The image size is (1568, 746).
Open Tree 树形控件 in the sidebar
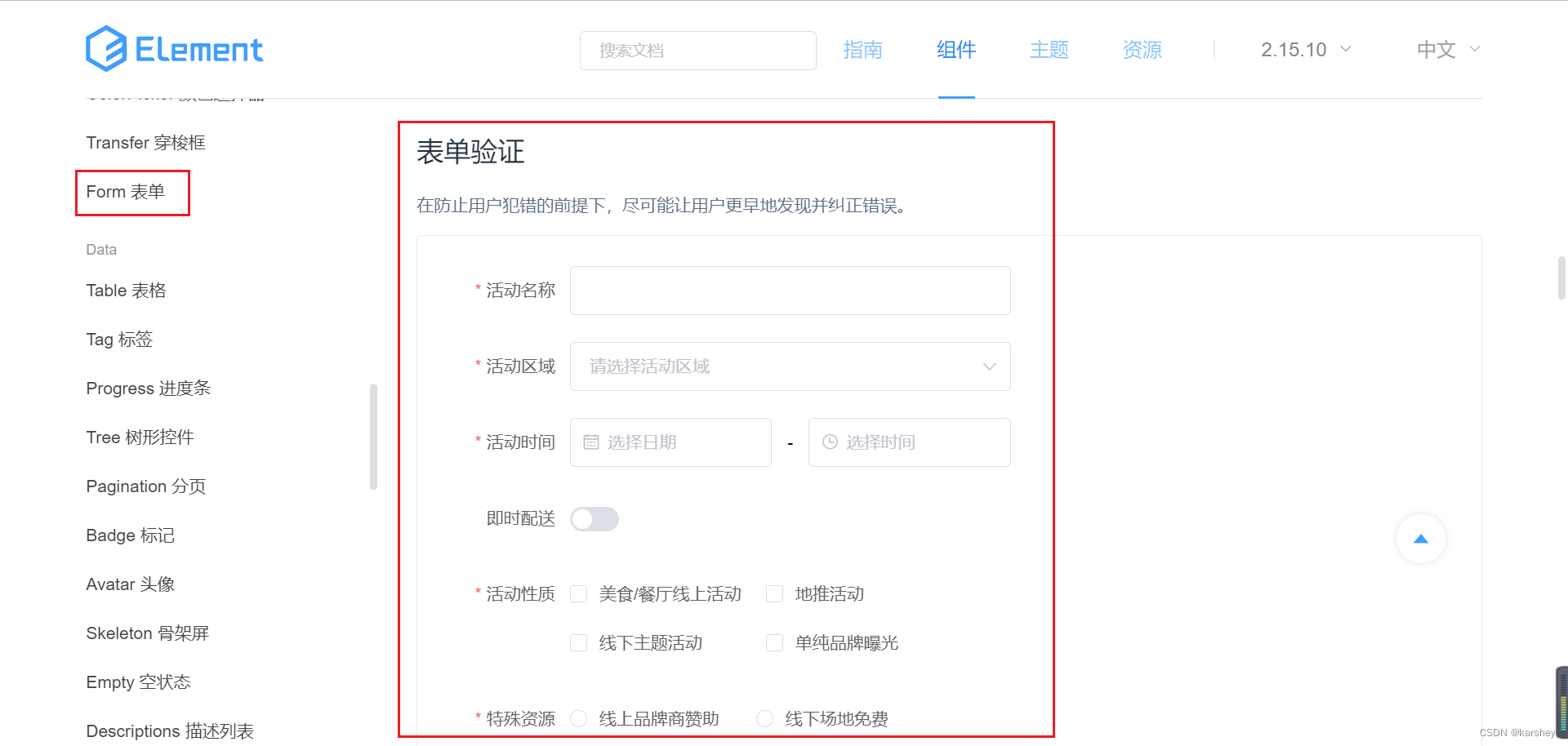click(x=140, y=437)
